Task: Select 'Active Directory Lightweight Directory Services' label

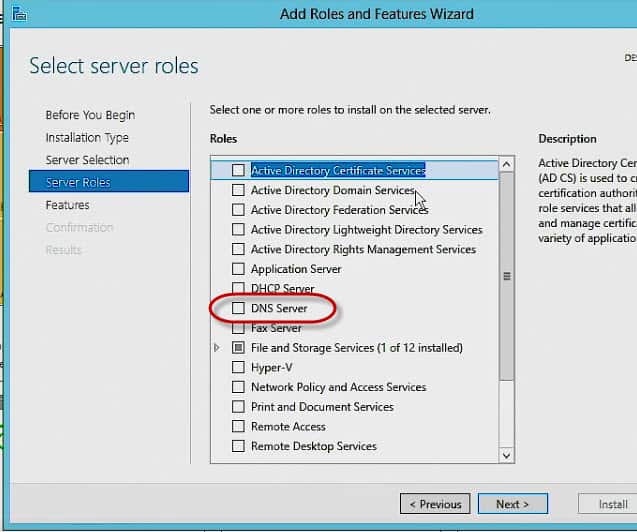Action: point(366,229)
